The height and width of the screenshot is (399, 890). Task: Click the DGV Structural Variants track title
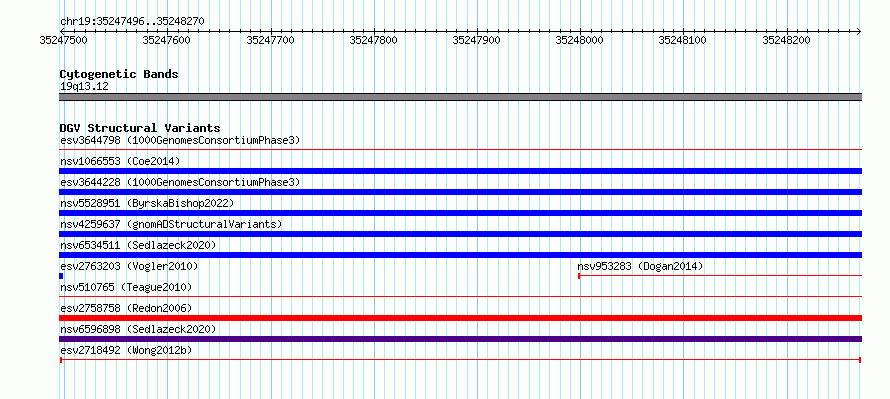tap(140, 128)
